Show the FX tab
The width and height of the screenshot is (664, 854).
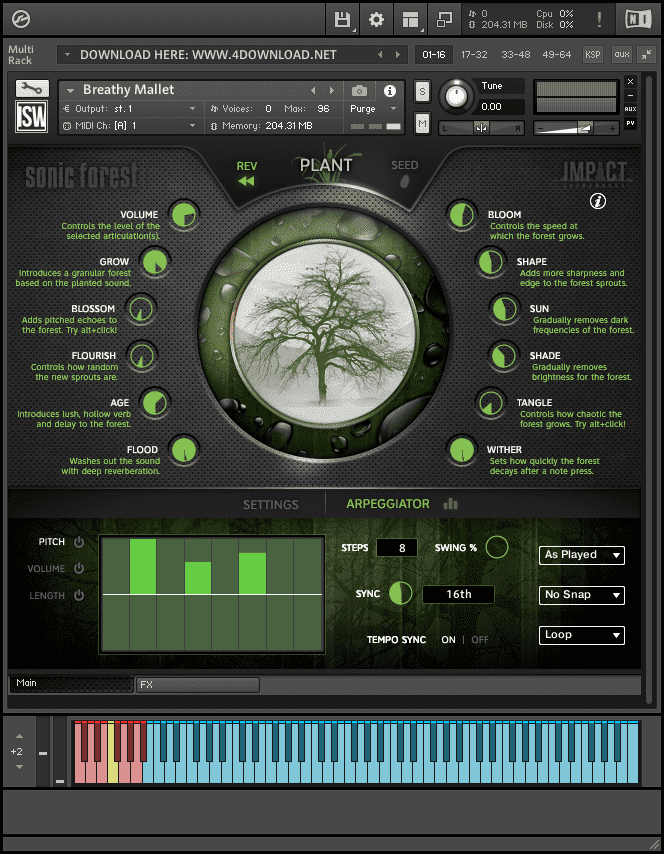(198, 685)
